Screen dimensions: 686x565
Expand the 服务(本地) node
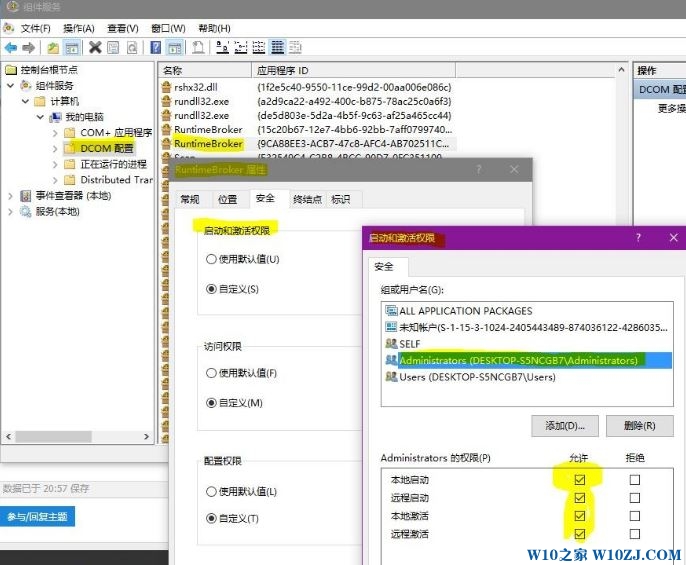[x=10, y=212]
